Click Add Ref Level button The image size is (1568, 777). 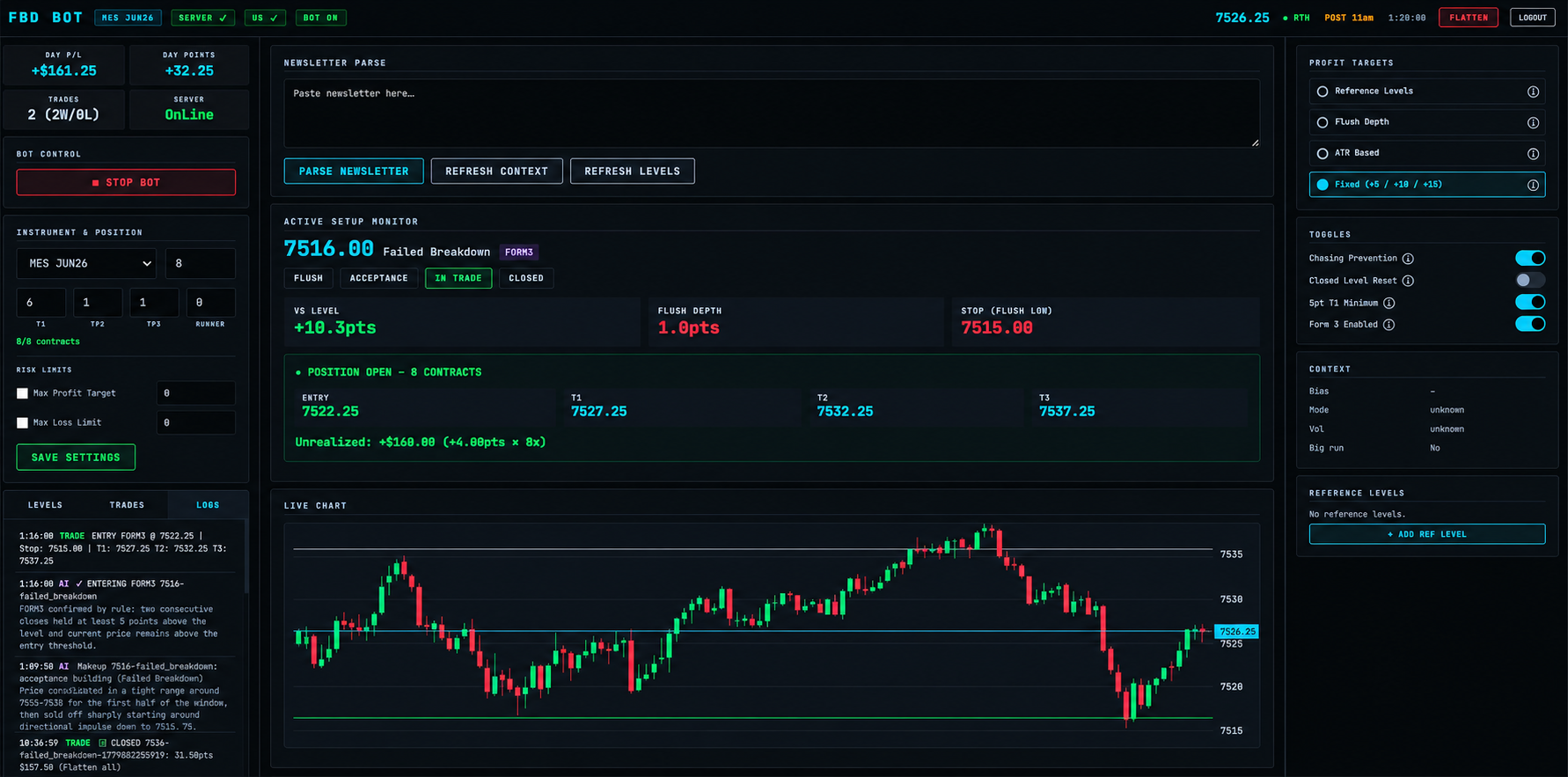(x=1426, y=534)
